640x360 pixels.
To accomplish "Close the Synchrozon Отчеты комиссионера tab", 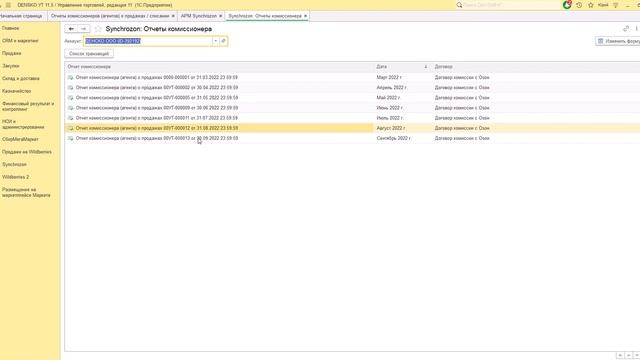I will [x=305, y=16].
